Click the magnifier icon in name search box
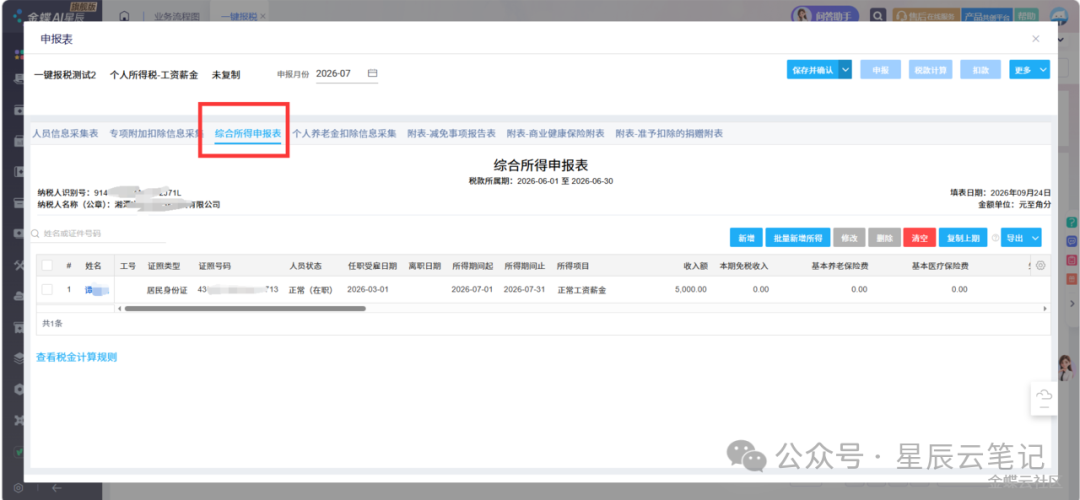The height and width of the screenshot is (500, 1080). point(35,233)
